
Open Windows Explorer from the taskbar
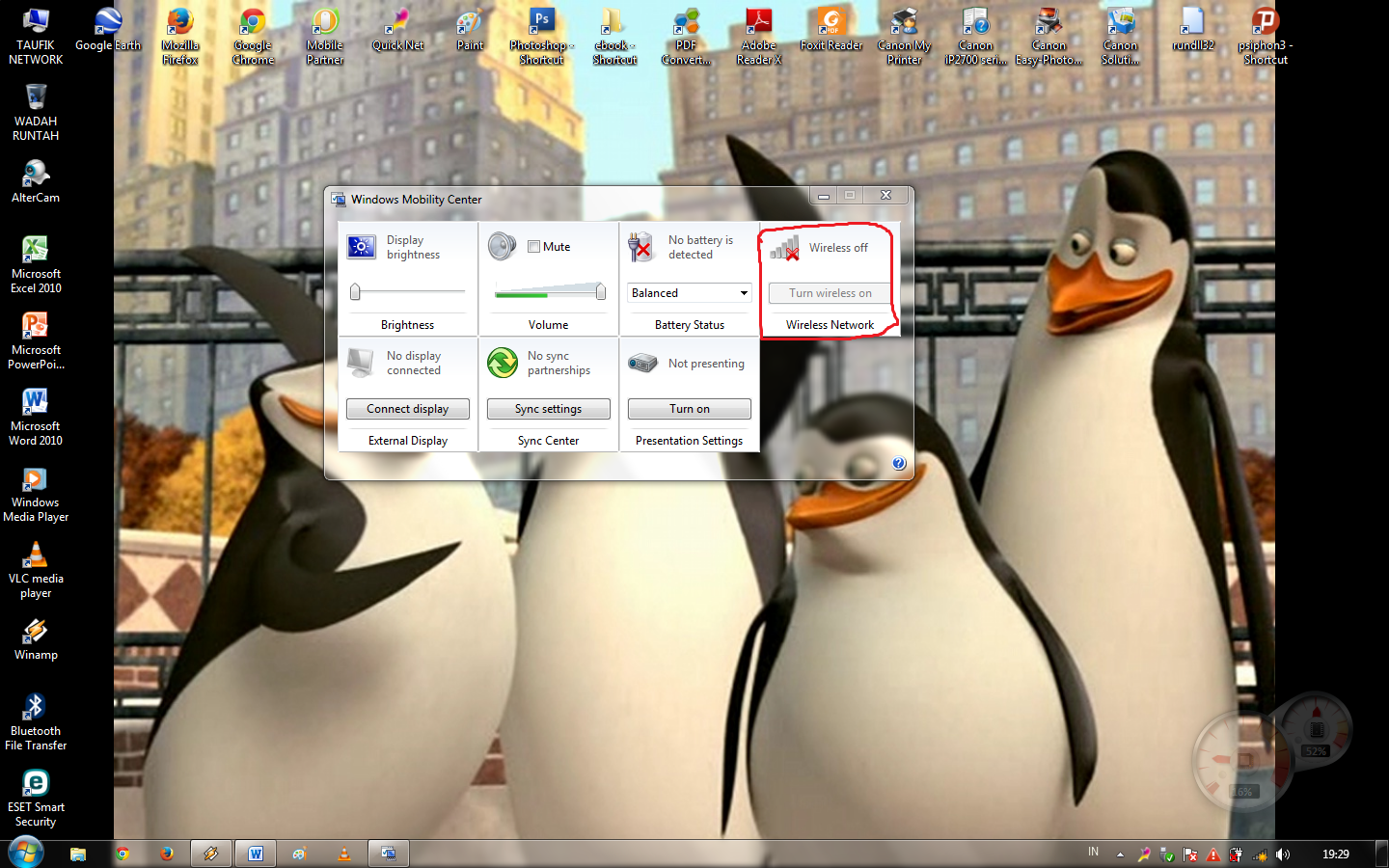coord(78,854)
